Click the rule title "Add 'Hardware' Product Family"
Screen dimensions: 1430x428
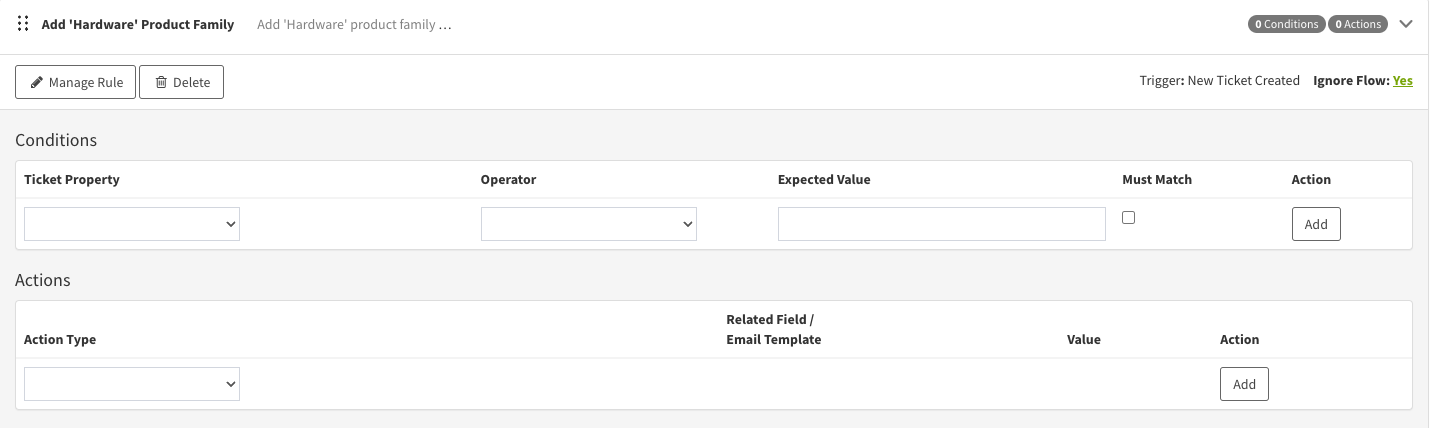point(138,24)
